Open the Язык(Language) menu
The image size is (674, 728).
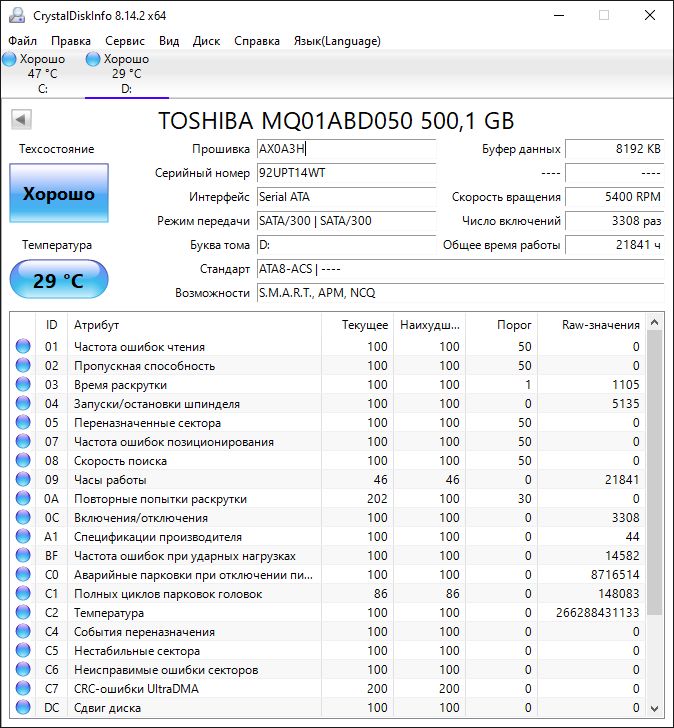(x=336, y=41)
